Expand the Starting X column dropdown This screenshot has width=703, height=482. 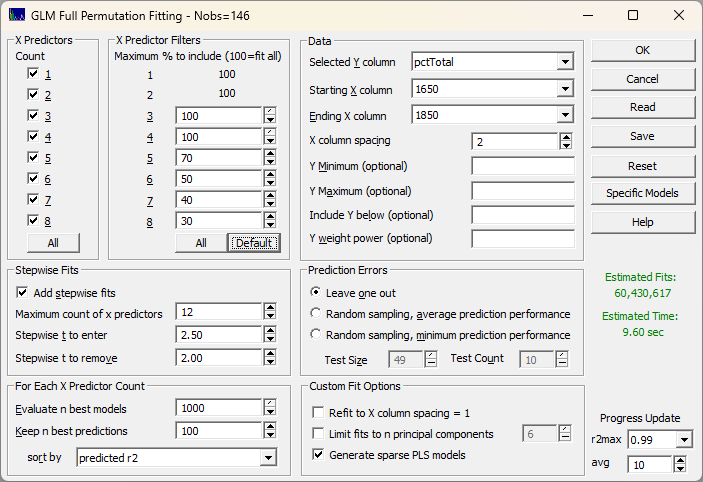pos(566,89)
